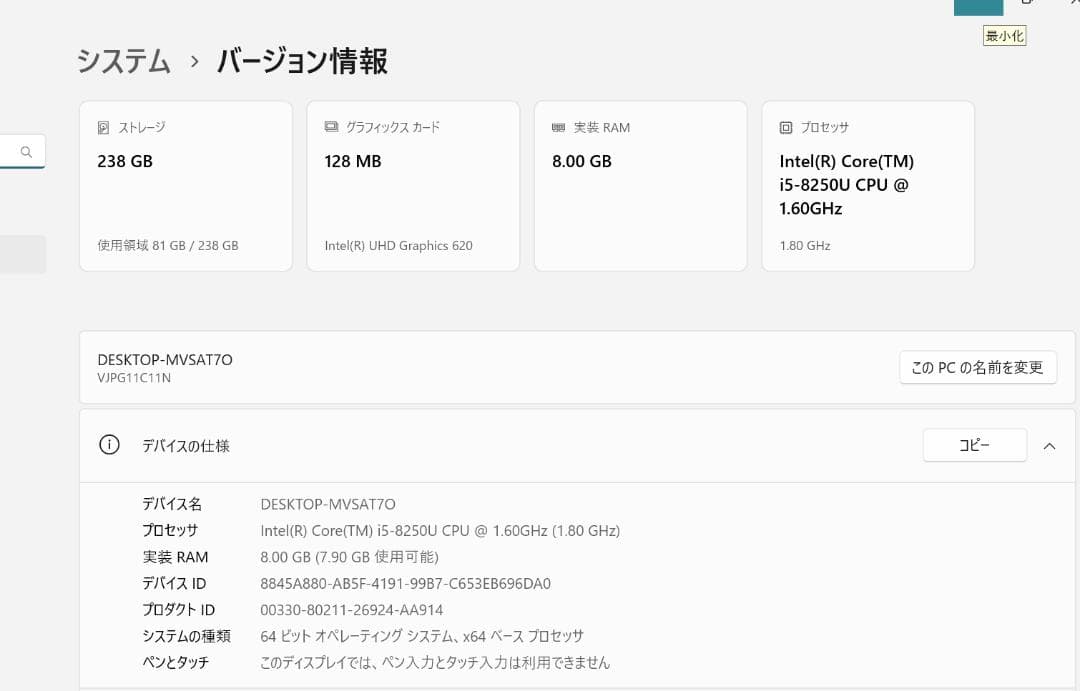Click the search magnifier icon
This screenshot has width=1080, height=691.
(24, 151)
